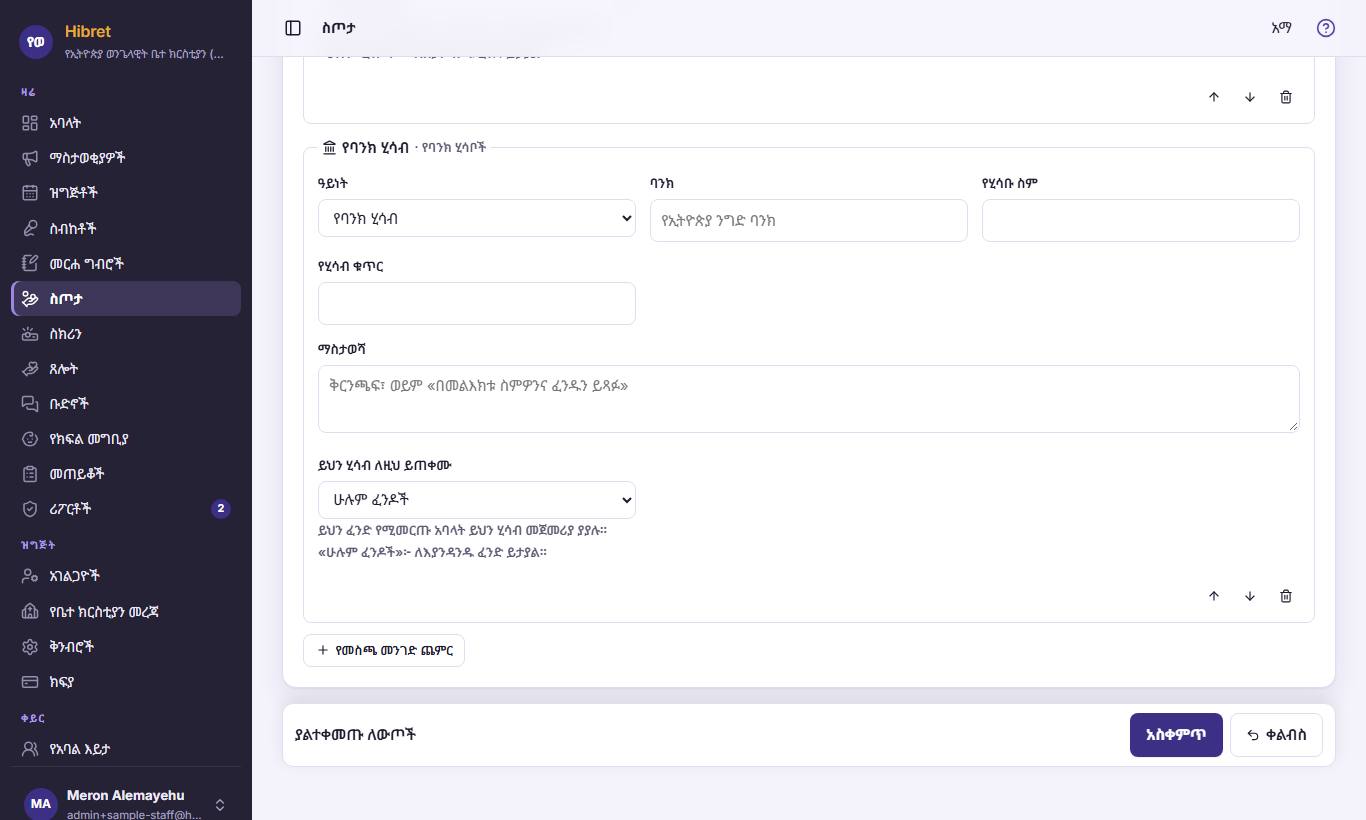Click the አባላት sidebar icon

coord(30,123)
